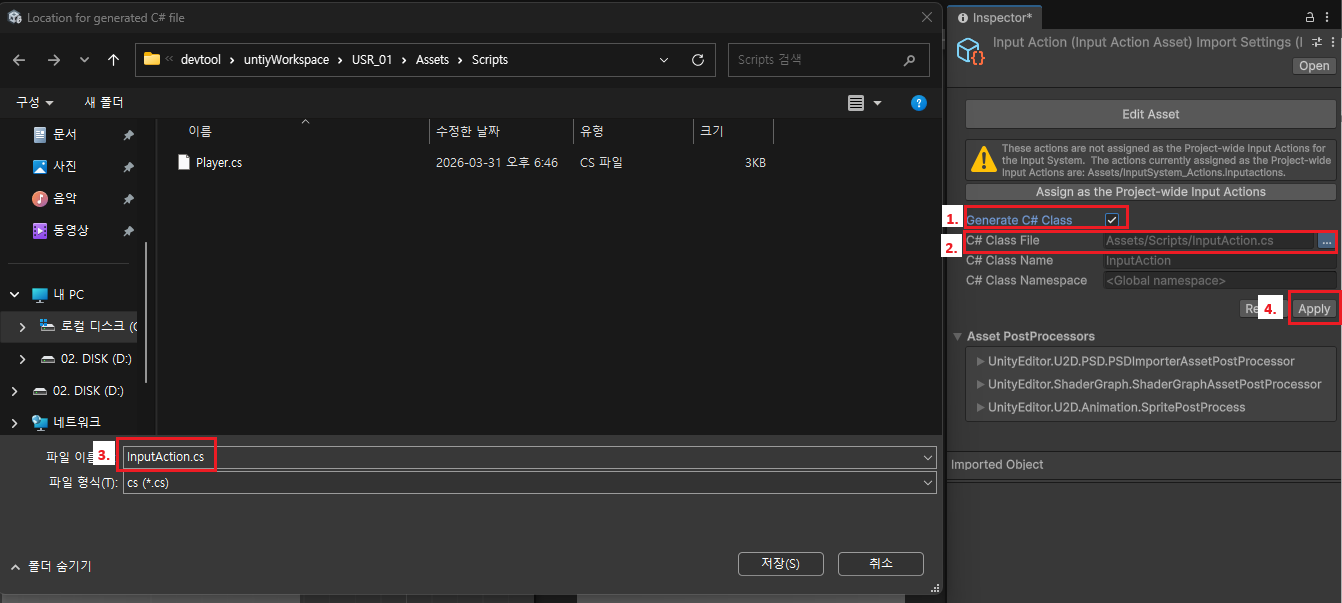Click the C# Class Namespace field
1342x603 pixels.
[1219, 281]
